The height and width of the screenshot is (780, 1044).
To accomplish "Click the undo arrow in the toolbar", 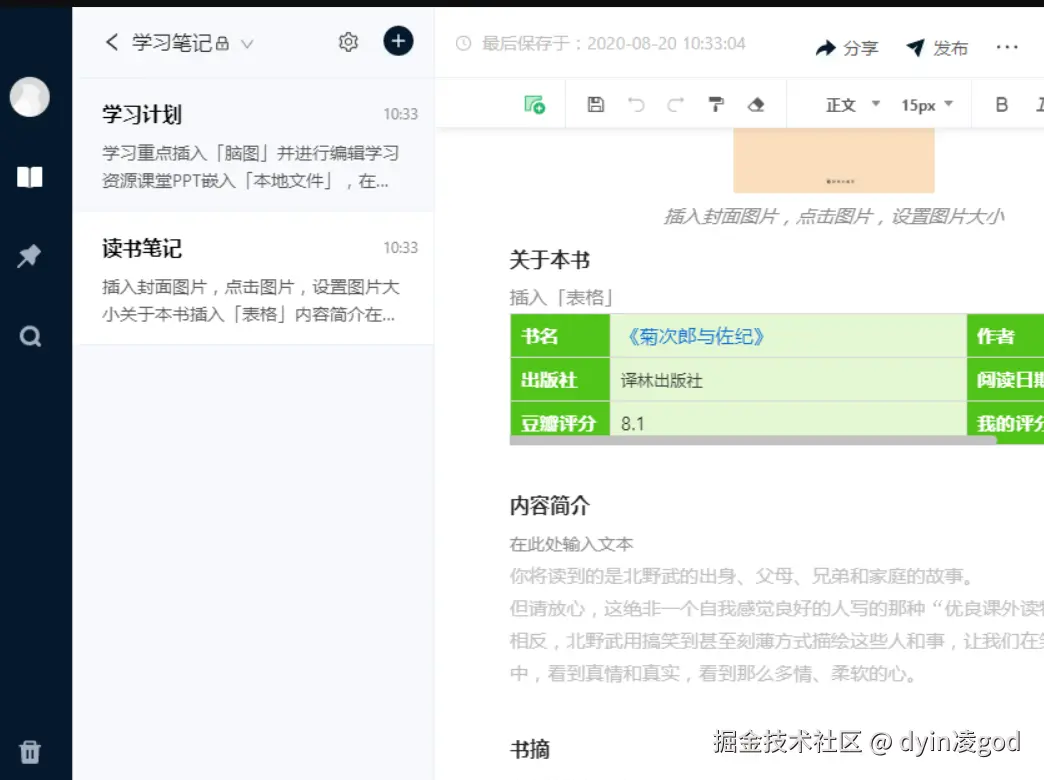I will click(636, 104).
